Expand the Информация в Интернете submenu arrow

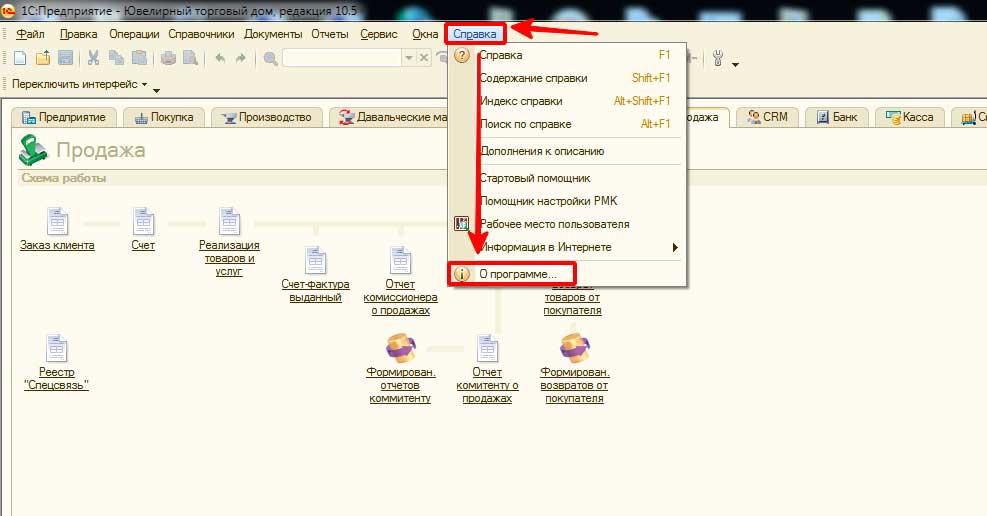(675, 247)
